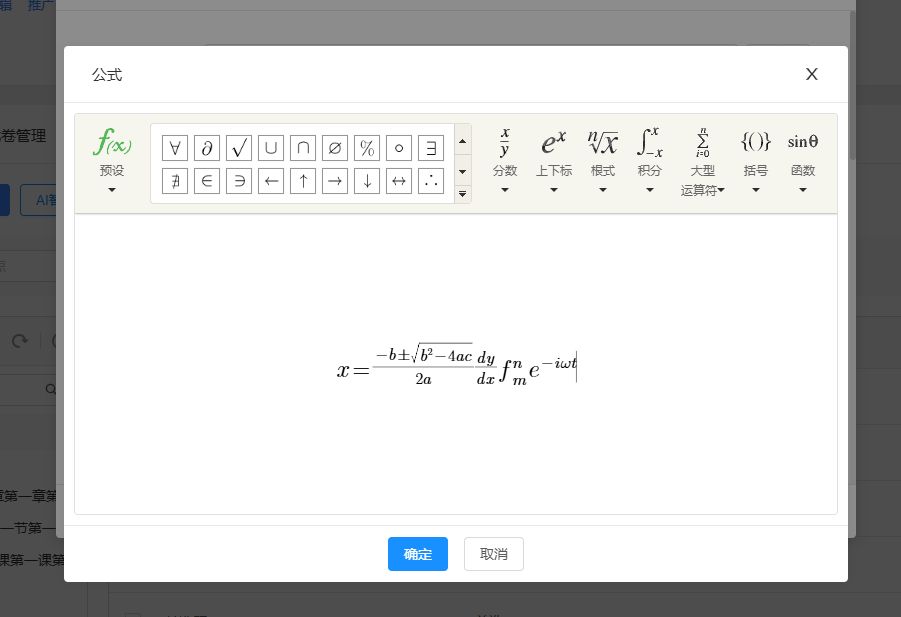This screenshot has height=617, width=901.
Task: Insert the element-of (∈) symbol
Action: 207,181
